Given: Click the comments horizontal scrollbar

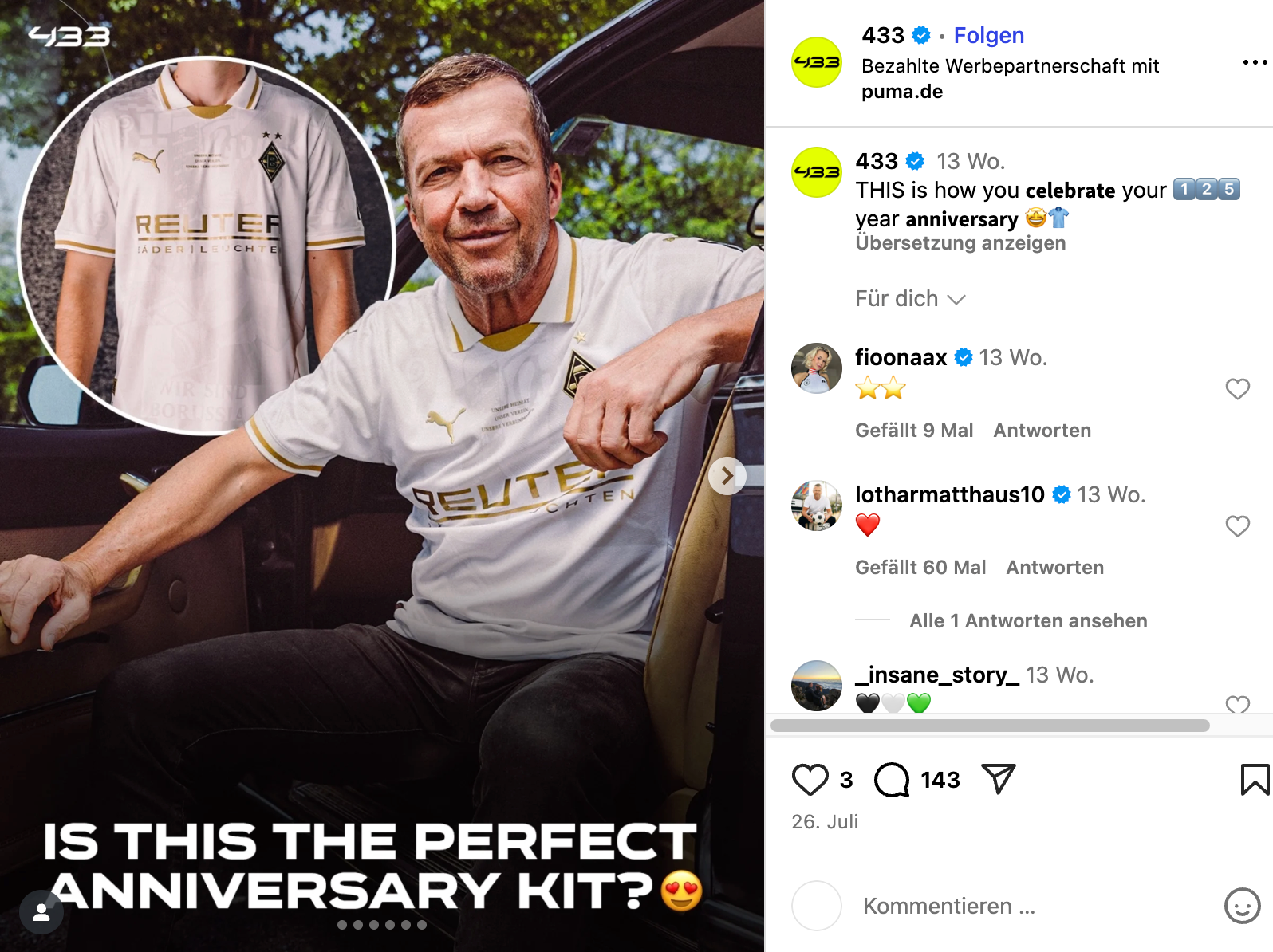Looking at the screenshot, I should pos(990,726).
